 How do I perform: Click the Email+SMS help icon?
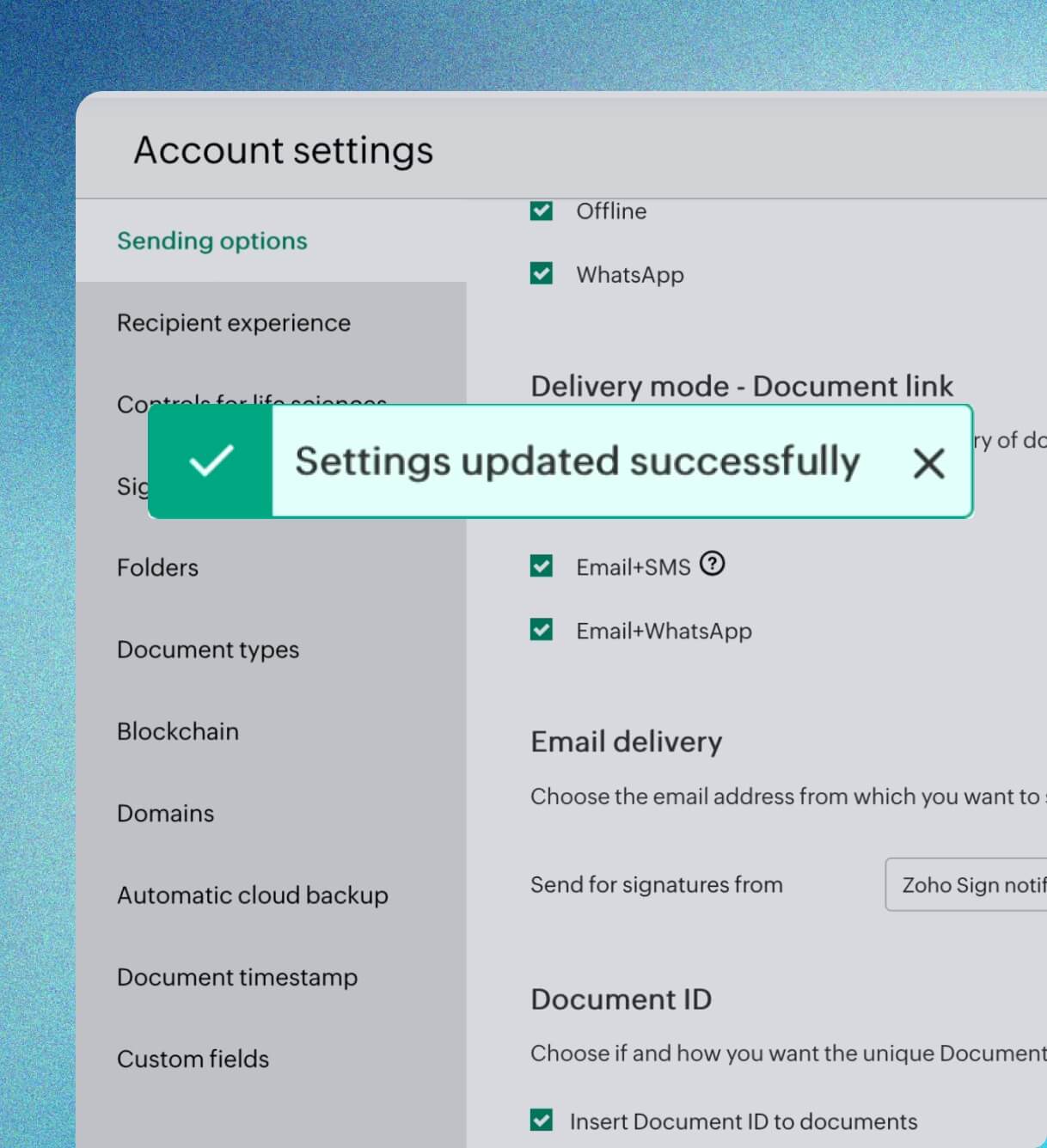(713, 565)
